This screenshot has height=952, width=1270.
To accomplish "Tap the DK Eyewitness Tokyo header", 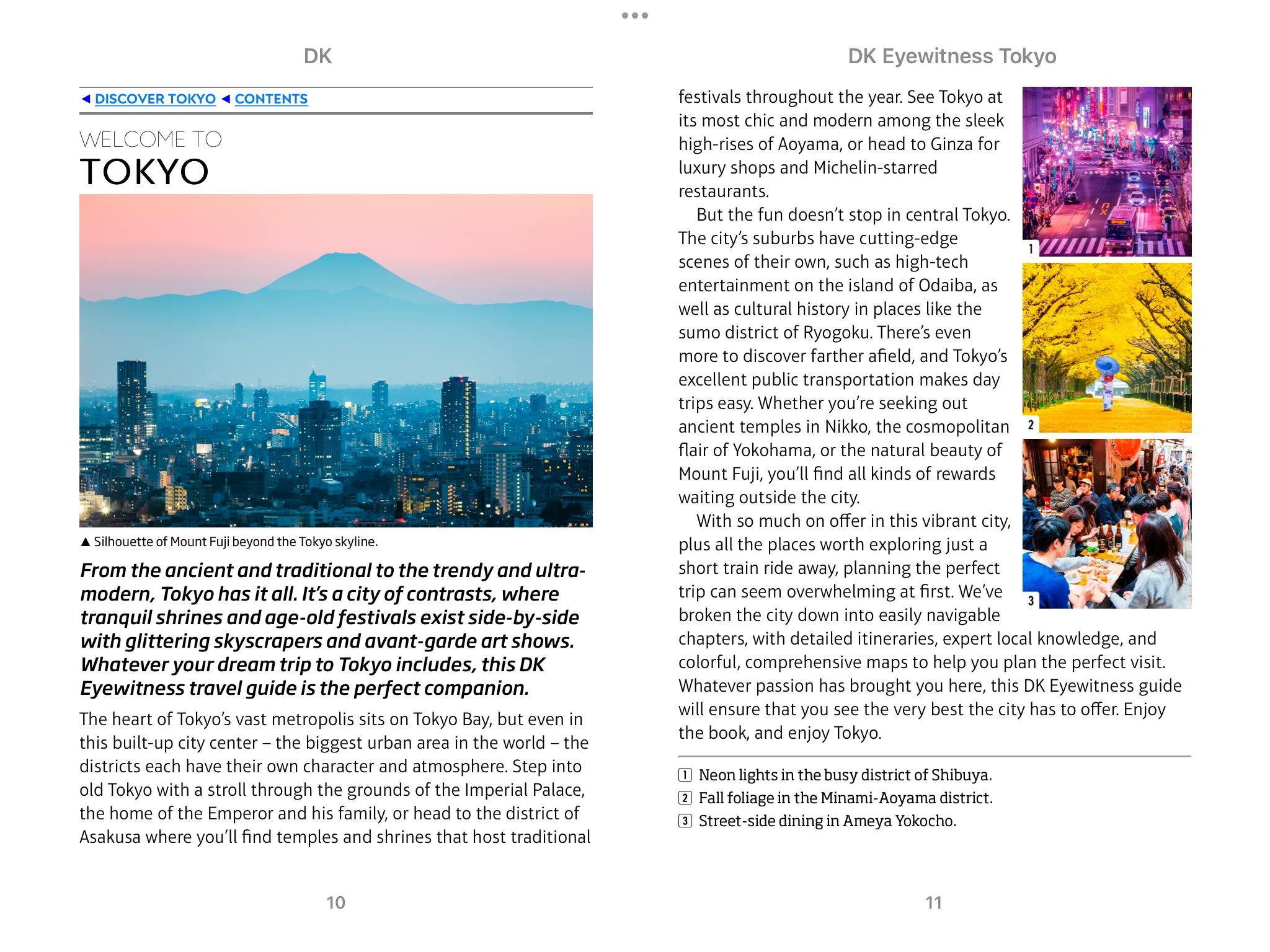I will (x=952, y=56).
